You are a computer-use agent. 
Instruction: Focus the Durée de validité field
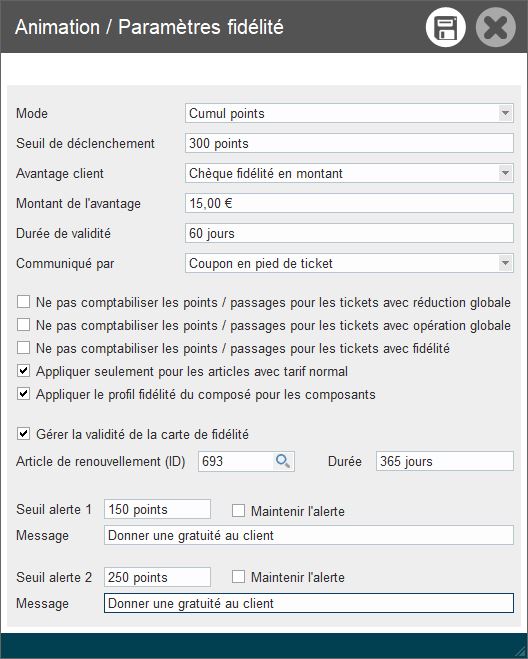click(349, 233)
